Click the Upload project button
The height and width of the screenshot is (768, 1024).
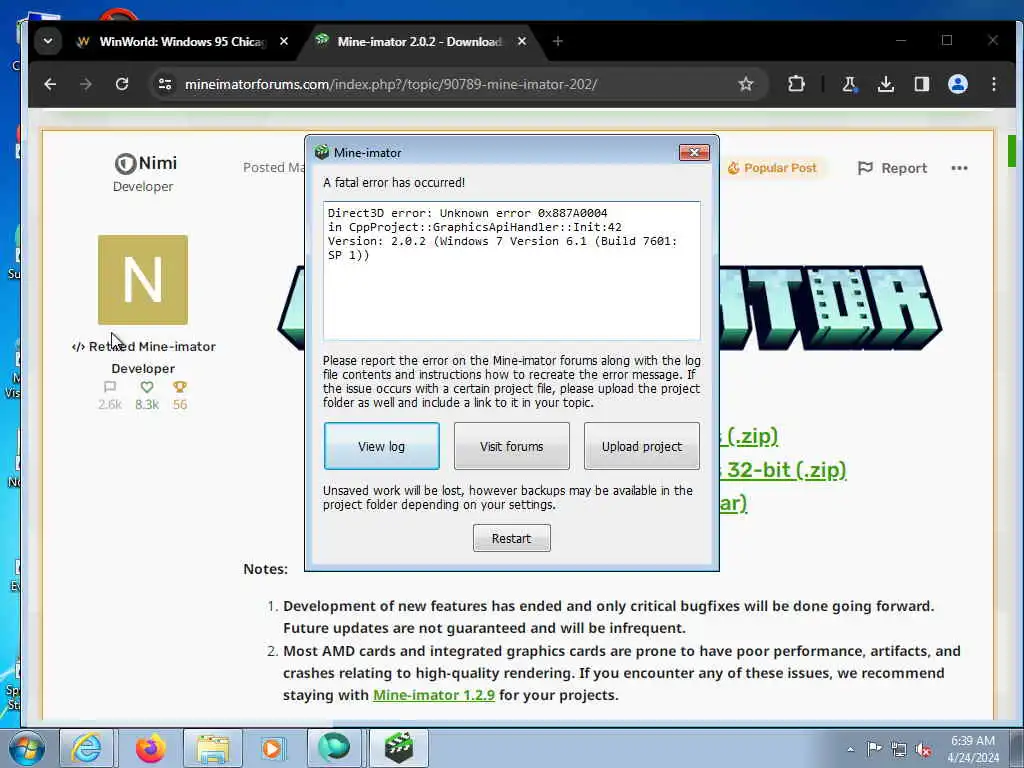[641, 446]
